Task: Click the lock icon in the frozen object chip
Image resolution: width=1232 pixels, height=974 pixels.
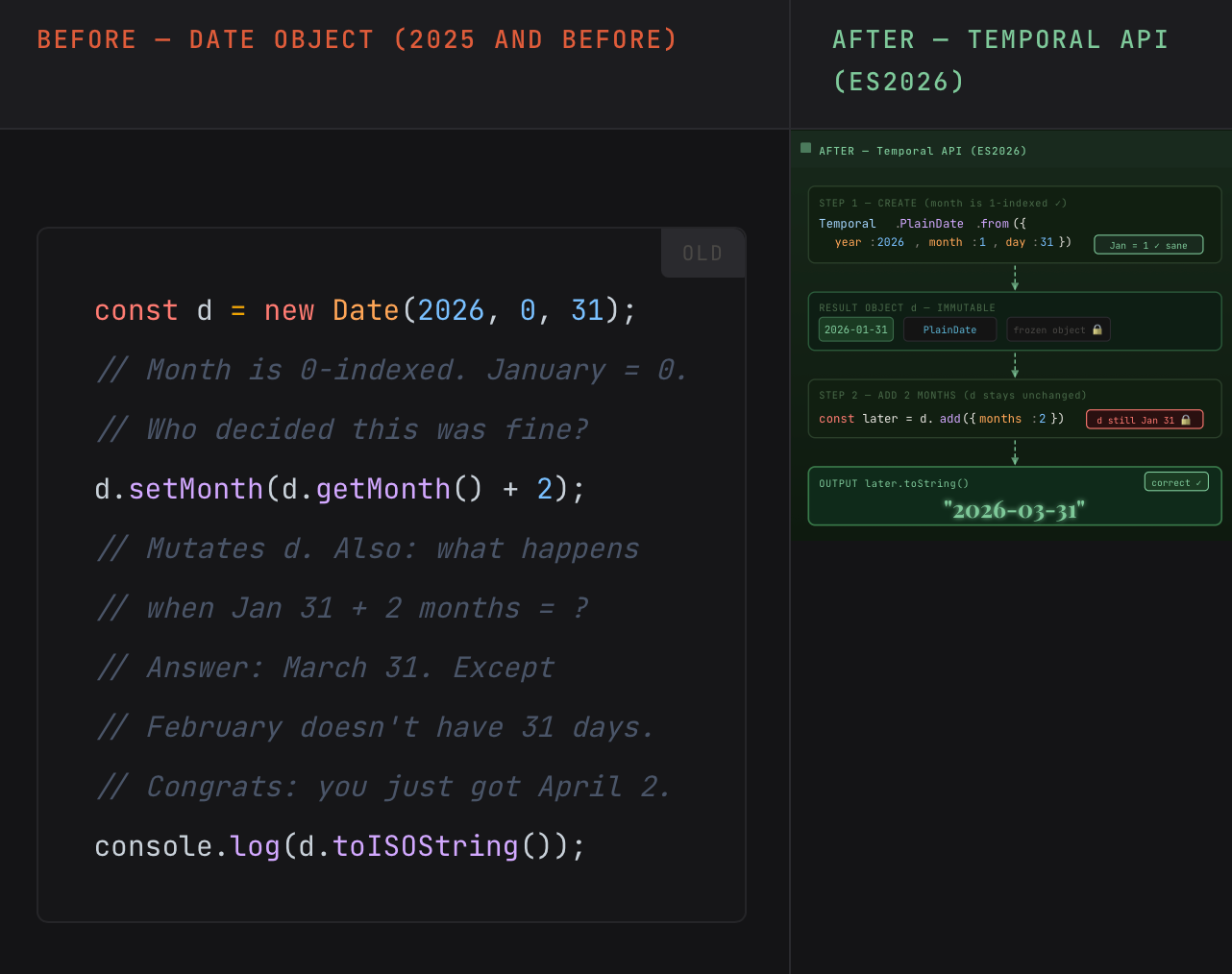Action: point(1097,329)
